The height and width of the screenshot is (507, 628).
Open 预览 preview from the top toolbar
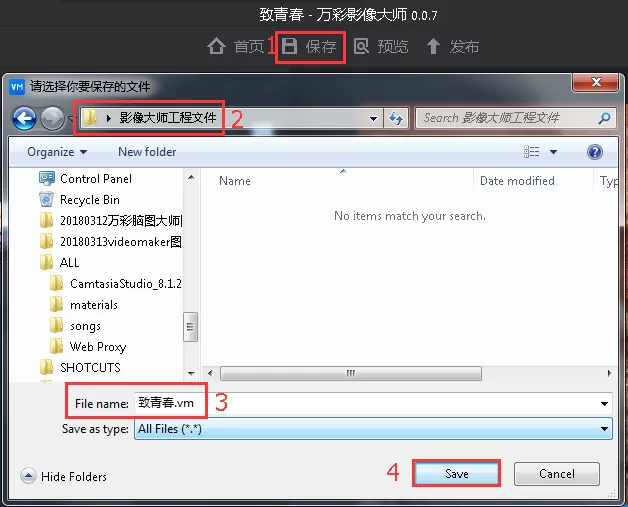(380, 46)
